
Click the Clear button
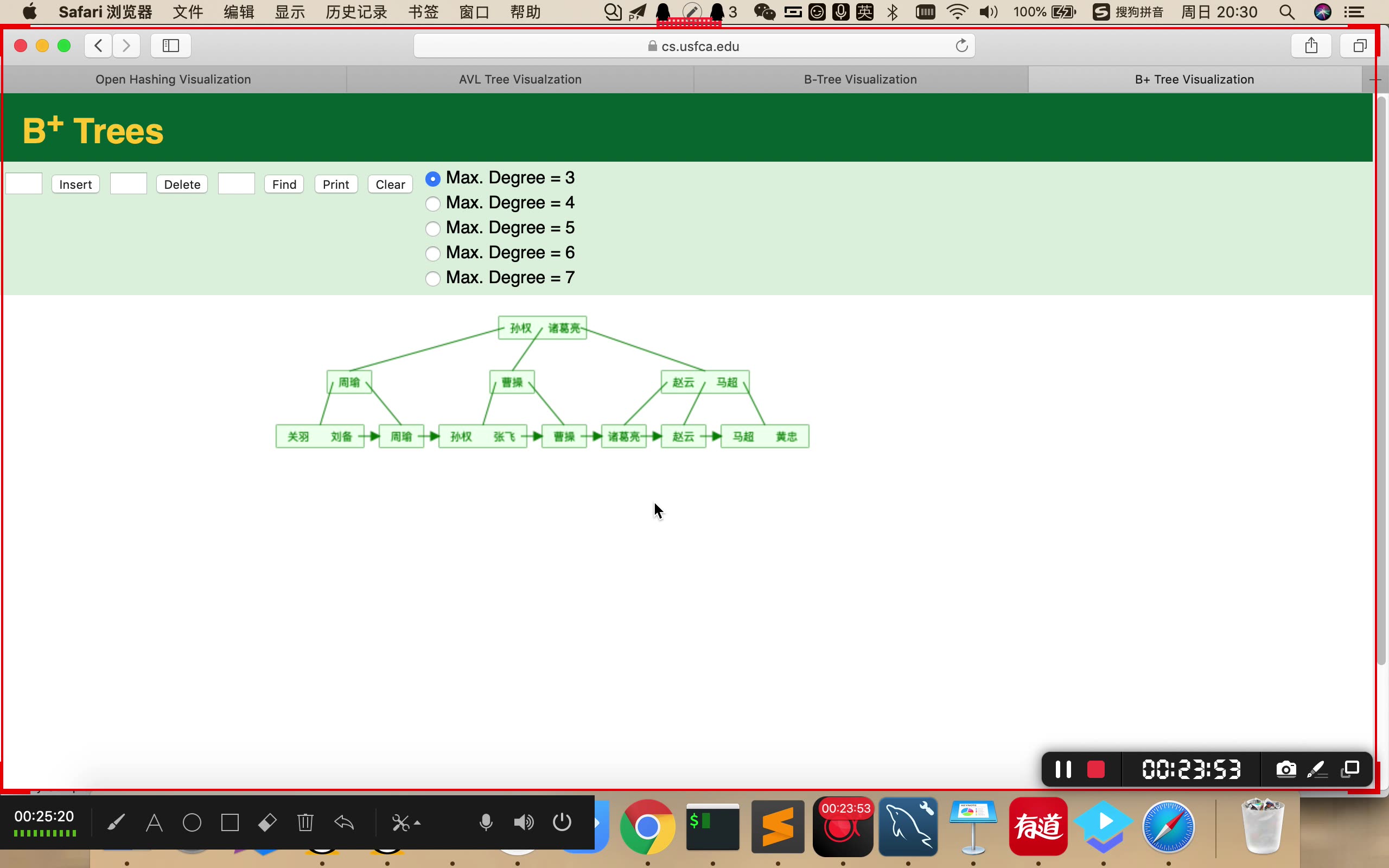(390, 184)
